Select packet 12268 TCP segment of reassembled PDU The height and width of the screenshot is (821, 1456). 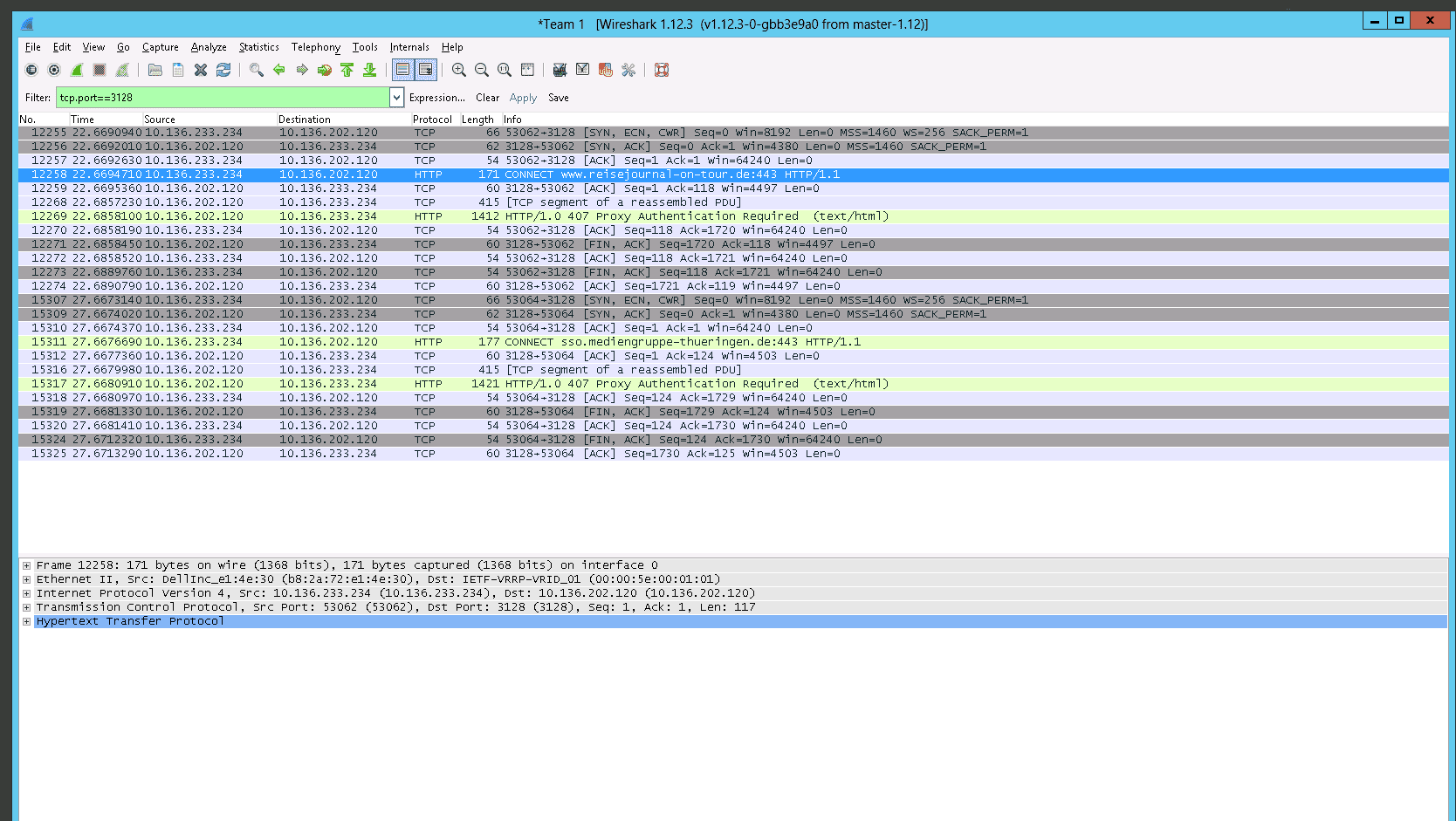(733, 202)
